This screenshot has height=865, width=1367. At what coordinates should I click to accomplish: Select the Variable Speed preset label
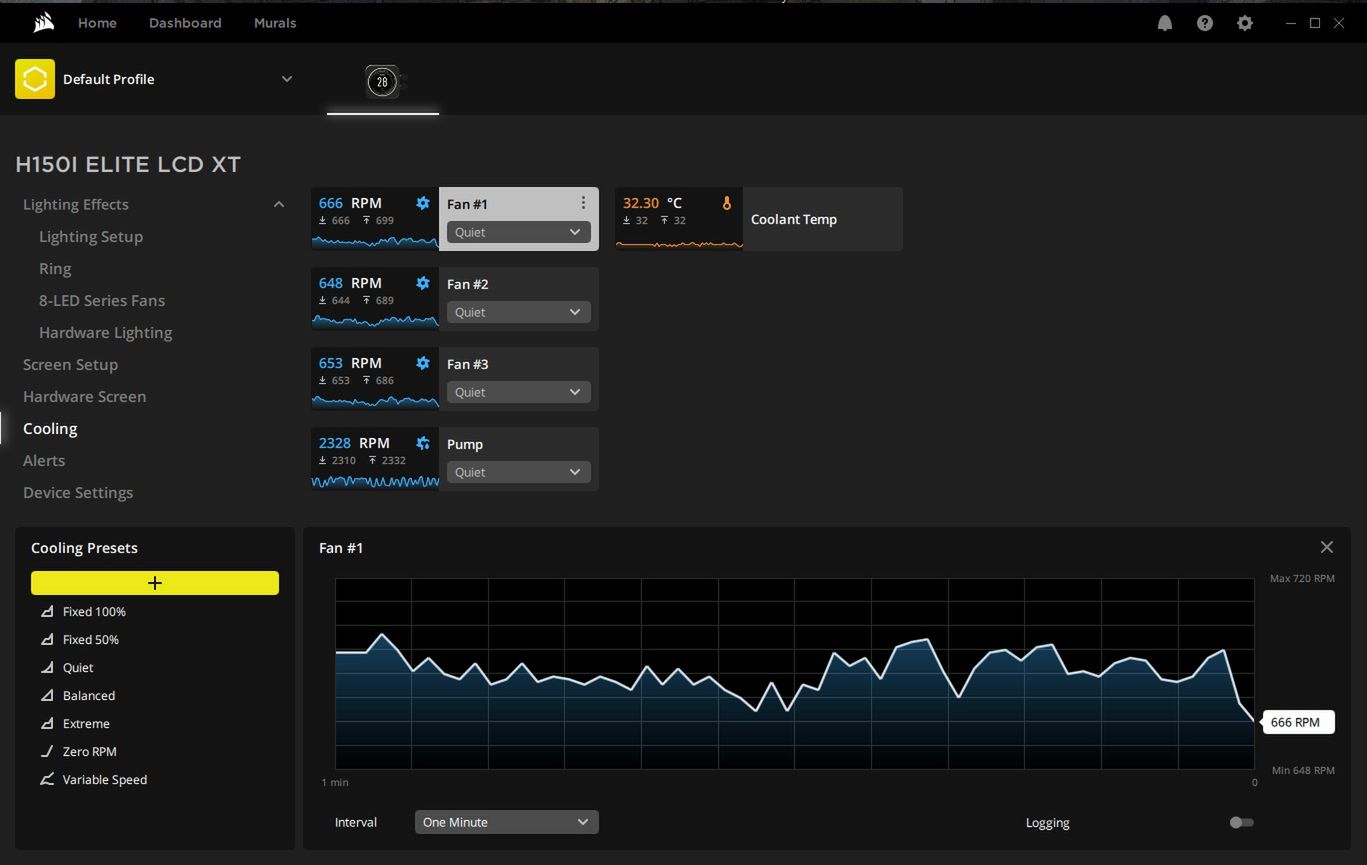click(x=105, y=779)
